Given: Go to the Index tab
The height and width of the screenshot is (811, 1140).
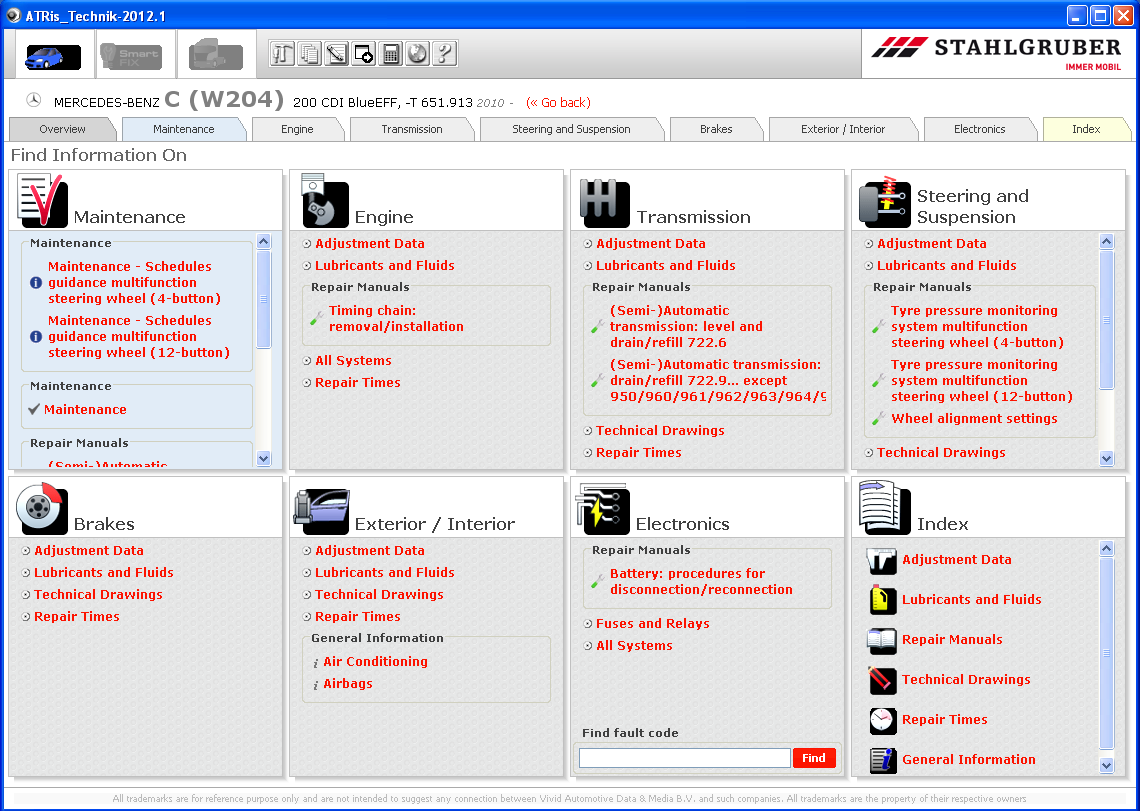Looking at the screenshot, I should point(1086,129).
